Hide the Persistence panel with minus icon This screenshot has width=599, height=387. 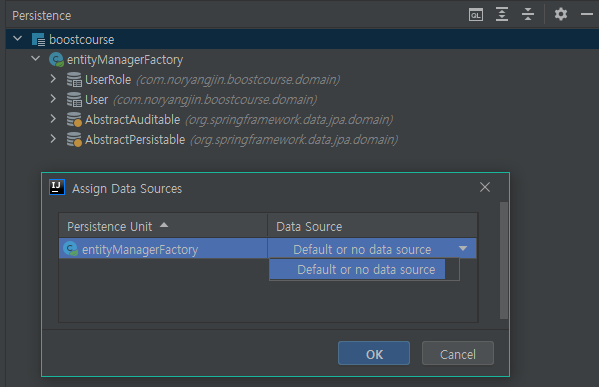(x=587, y=15)
